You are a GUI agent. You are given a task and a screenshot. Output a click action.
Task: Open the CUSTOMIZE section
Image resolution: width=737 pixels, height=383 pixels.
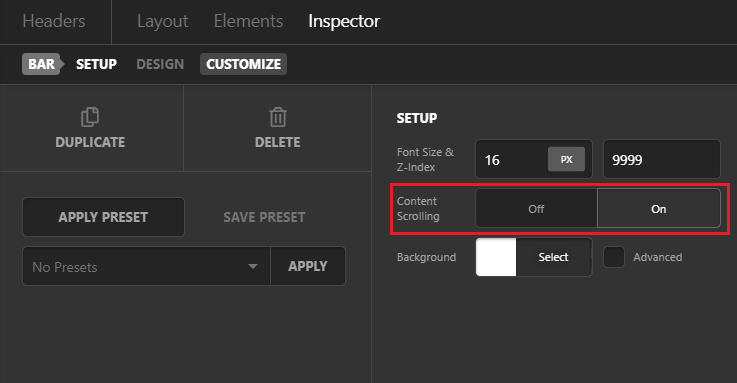tap(243, 64)
